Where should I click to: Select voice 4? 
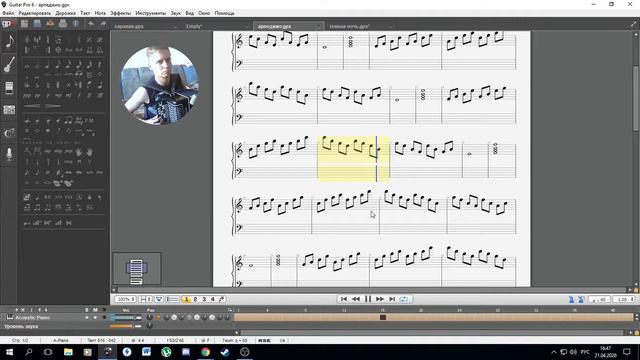pos(212,299)
